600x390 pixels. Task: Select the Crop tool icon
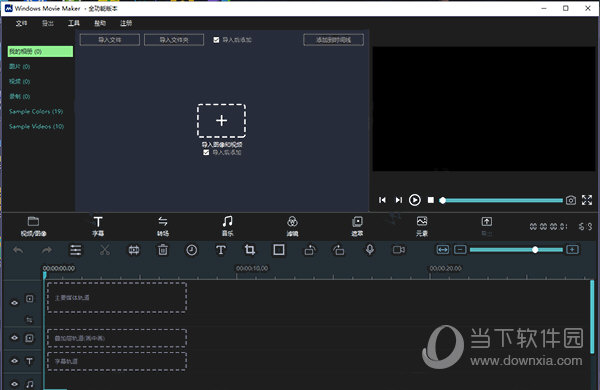[x=249, y=250]
